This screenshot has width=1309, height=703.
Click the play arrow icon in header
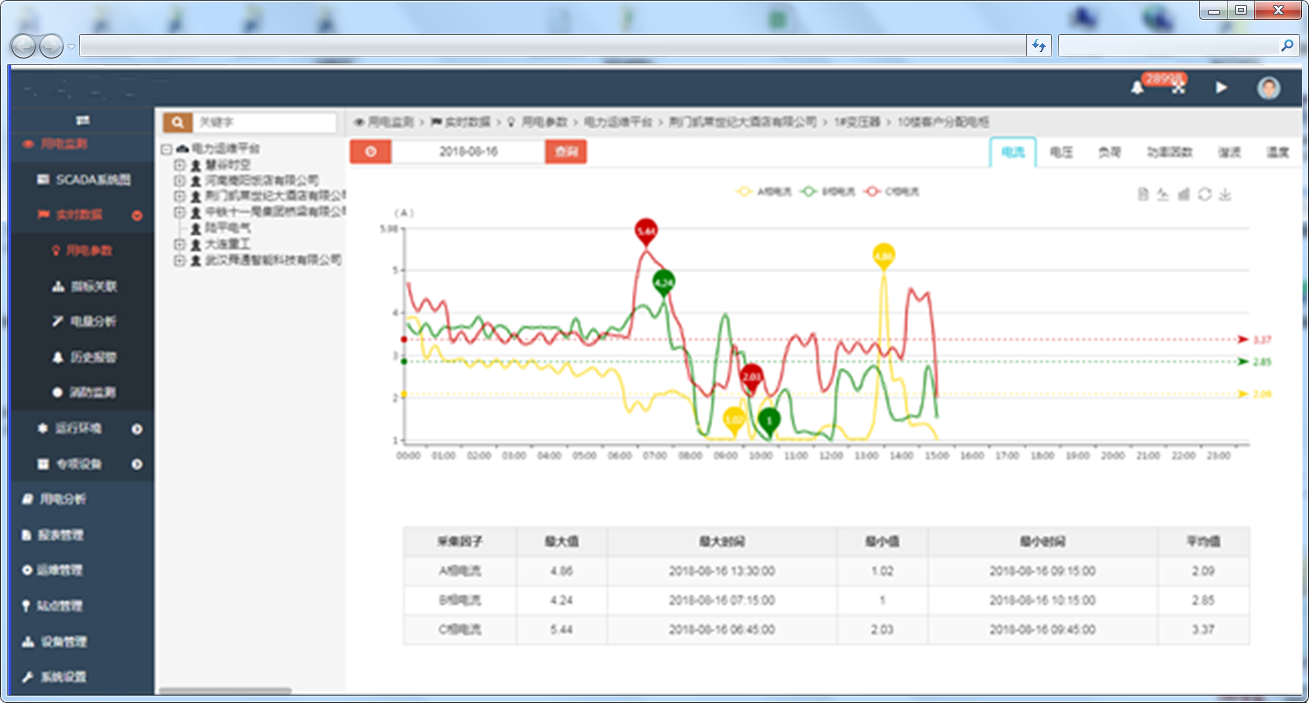coord(1221,88)
